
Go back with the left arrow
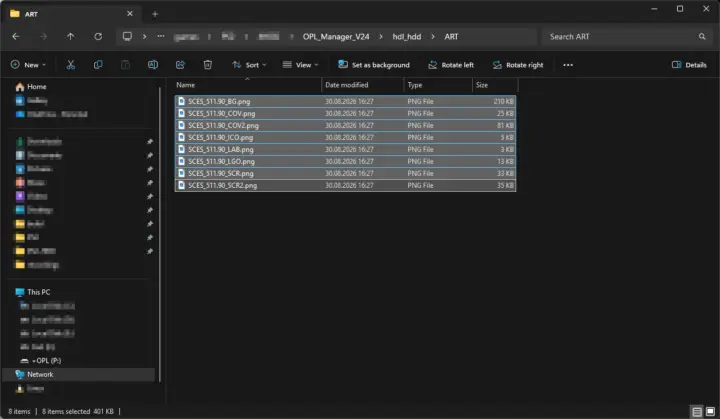[x=16, y=36]
